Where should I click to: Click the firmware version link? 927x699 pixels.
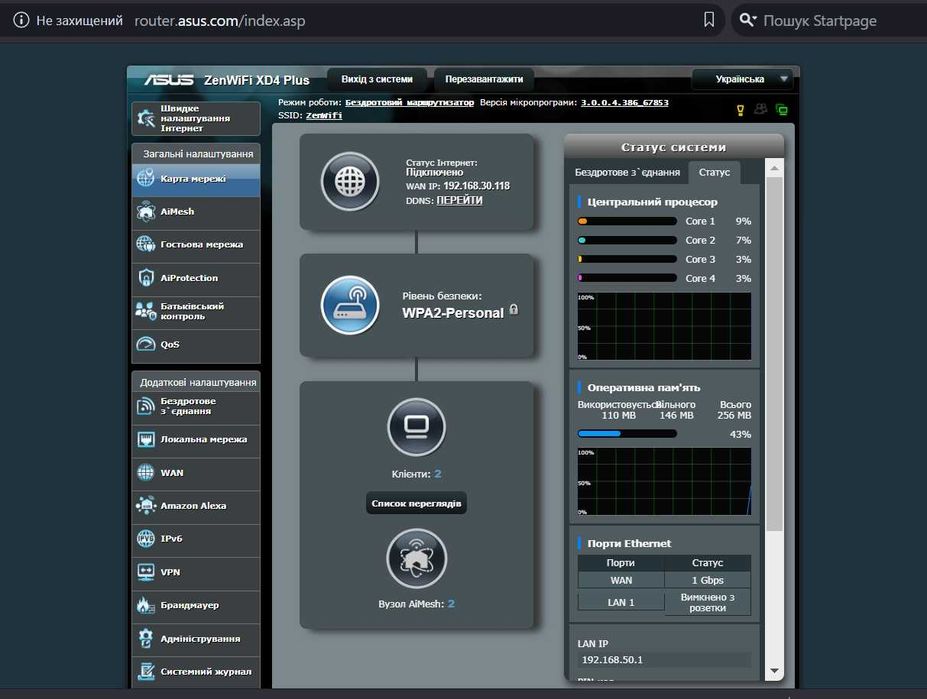pyautogui.click(x=624, y=102)
